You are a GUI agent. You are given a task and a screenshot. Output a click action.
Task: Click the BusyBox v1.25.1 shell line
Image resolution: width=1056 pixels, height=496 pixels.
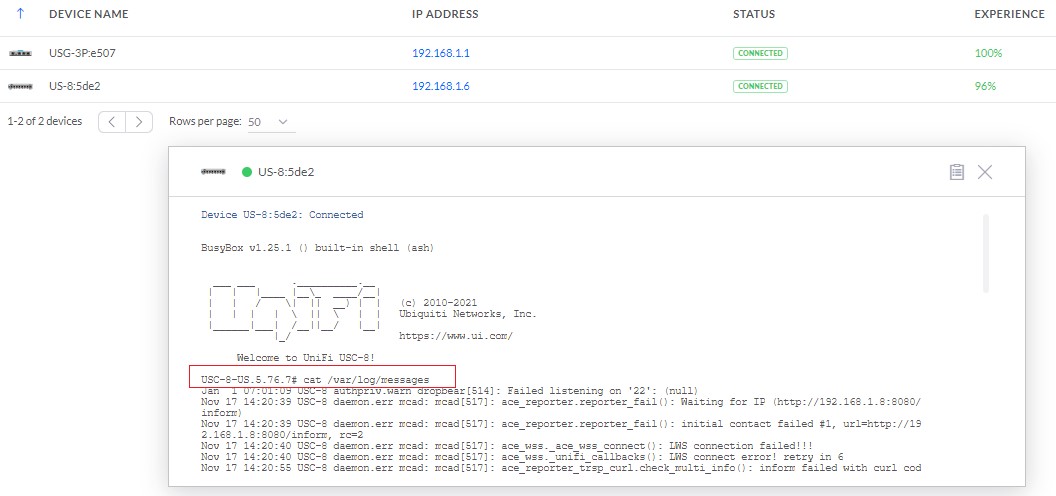point(317,248)
